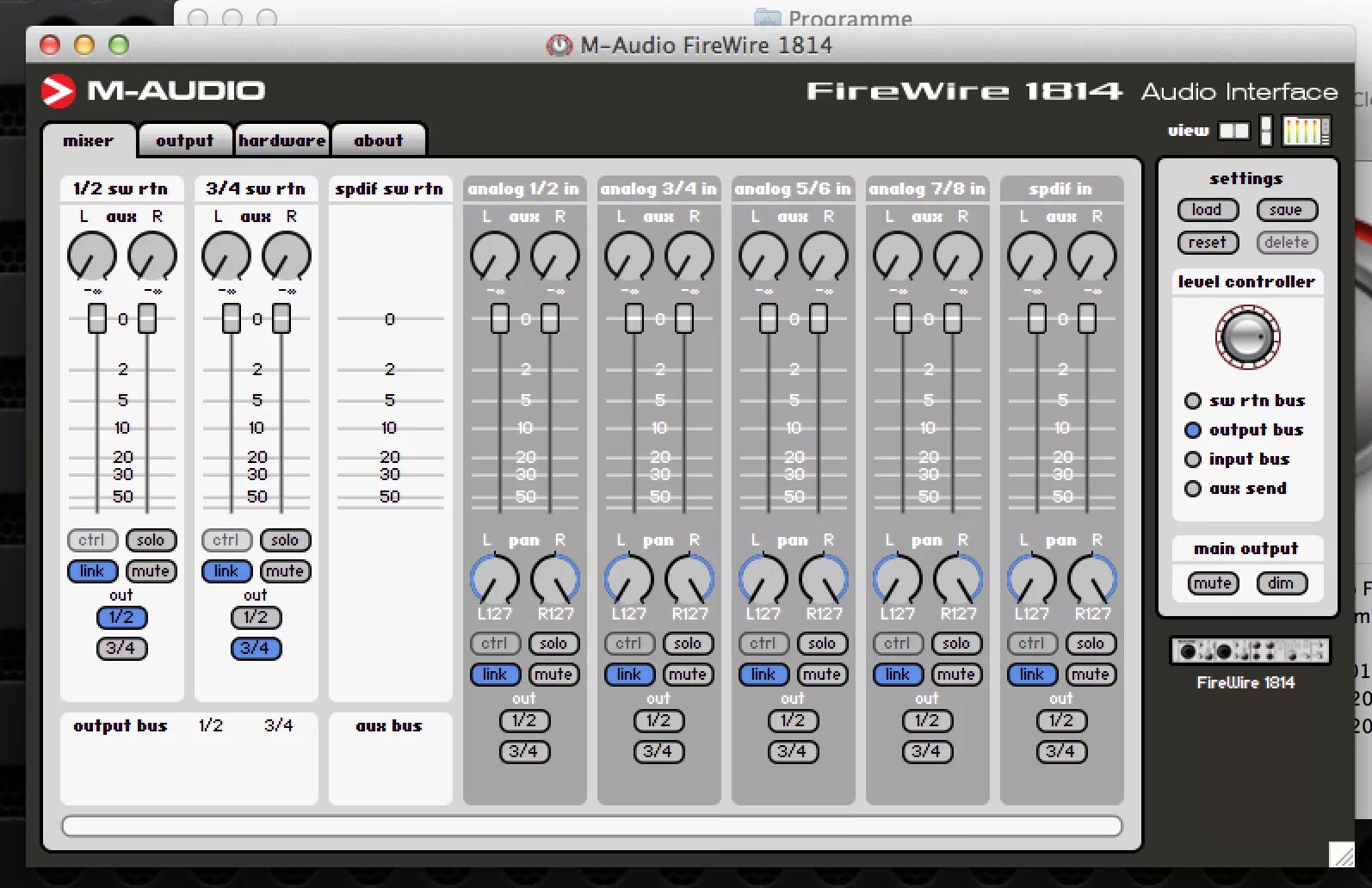Save current mixer settings

click(1286, 210)
